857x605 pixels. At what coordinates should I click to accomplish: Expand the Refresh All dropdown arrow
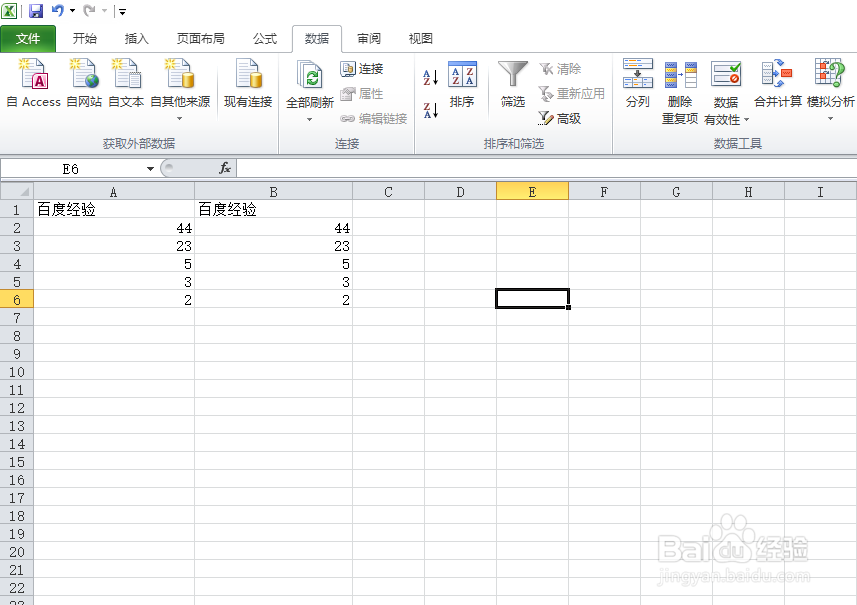[x=309, y=119]
